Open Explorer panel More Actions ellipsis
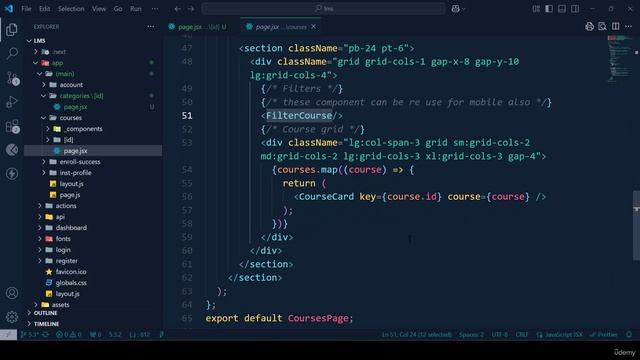The width and height of the screenshot is (640, 360). tap(151, 27)
